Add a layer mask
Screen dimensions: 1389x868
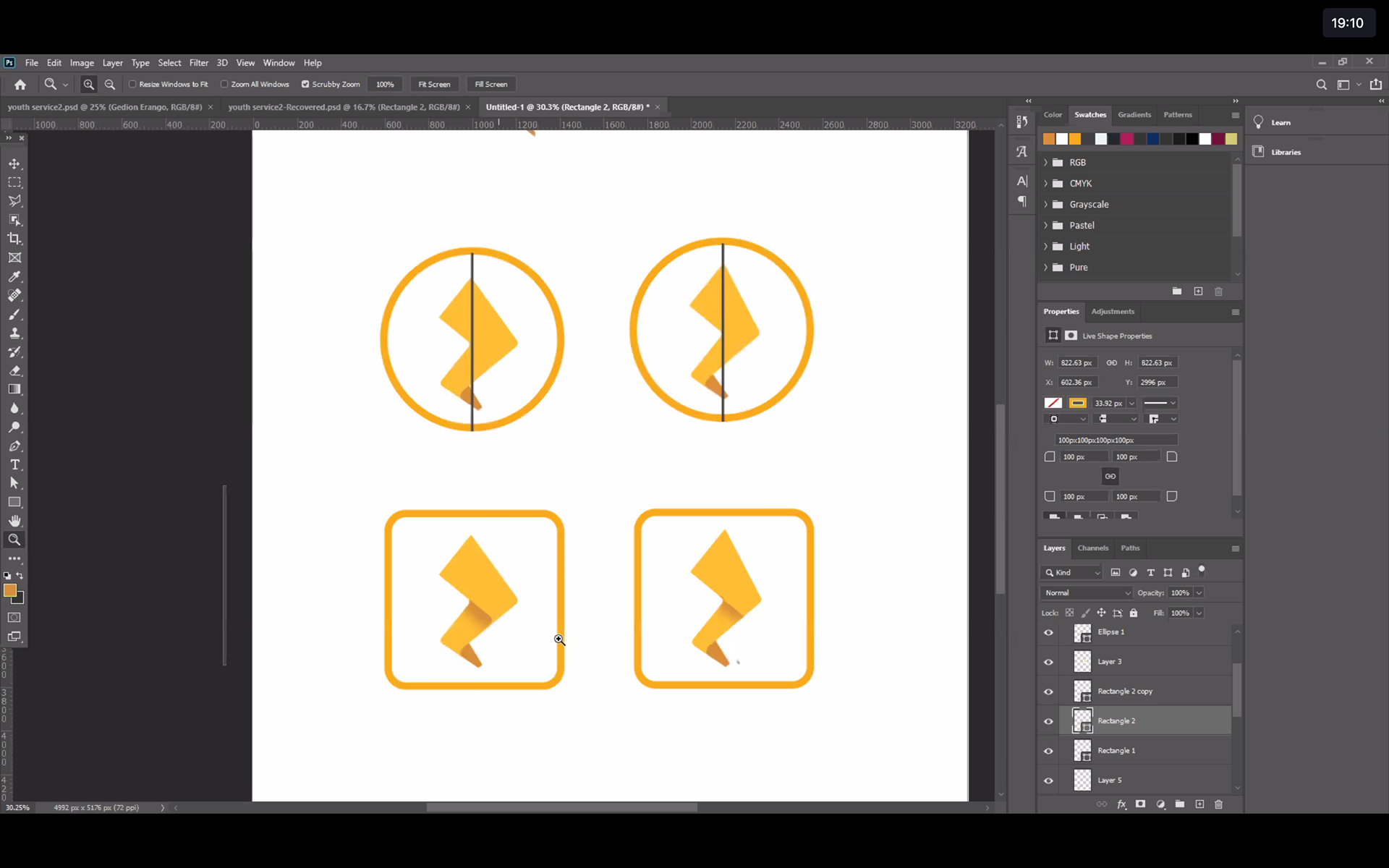click(1140, 804)
